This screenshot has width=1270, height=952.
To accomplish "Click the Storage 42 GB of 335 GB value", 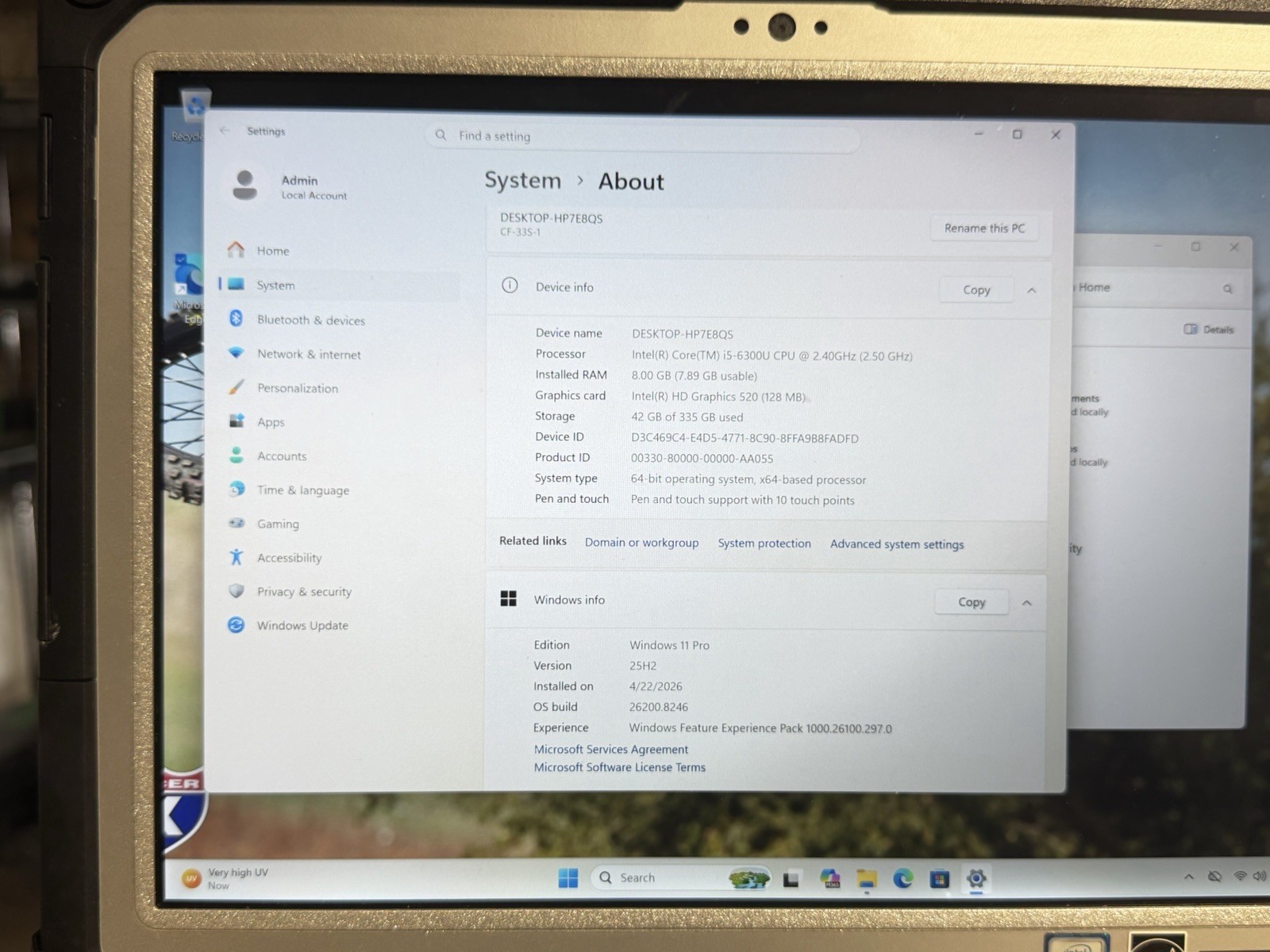I will [687, 417].
